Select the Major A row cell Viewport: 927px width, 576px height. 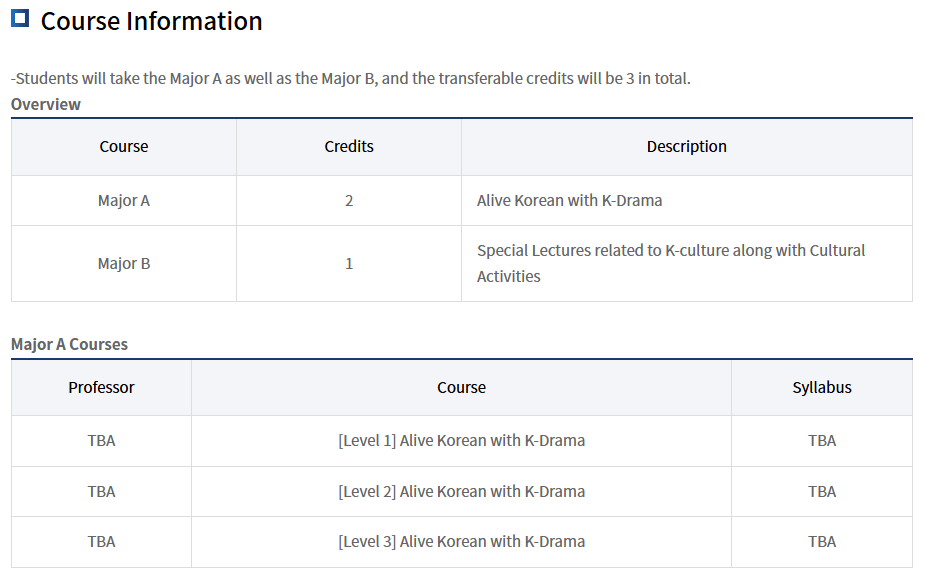(x=124, y=200)
